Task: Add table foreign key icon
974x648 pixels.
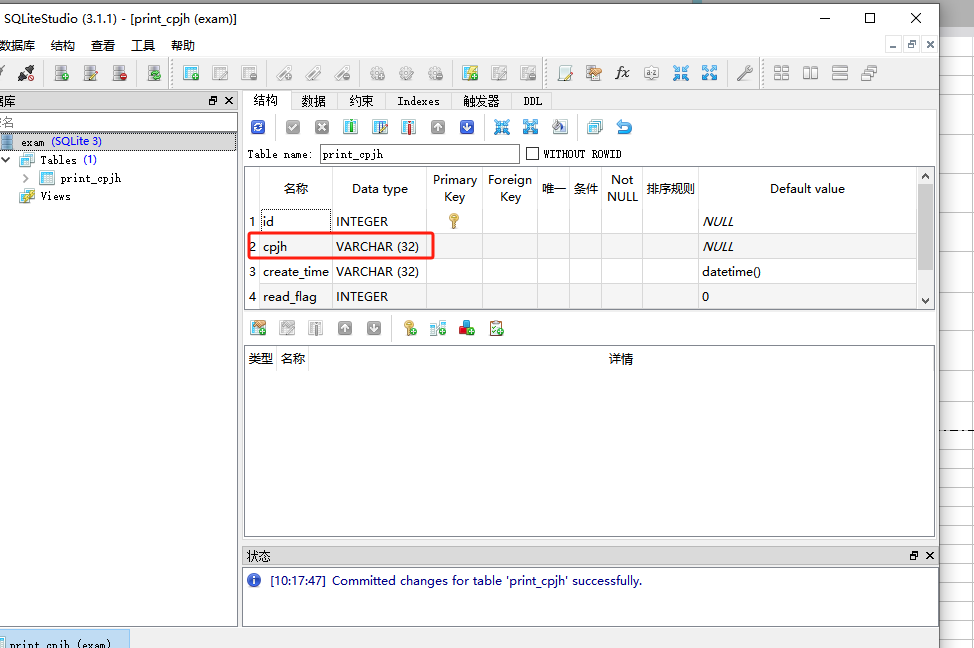Action: click(x=438, y=328)
